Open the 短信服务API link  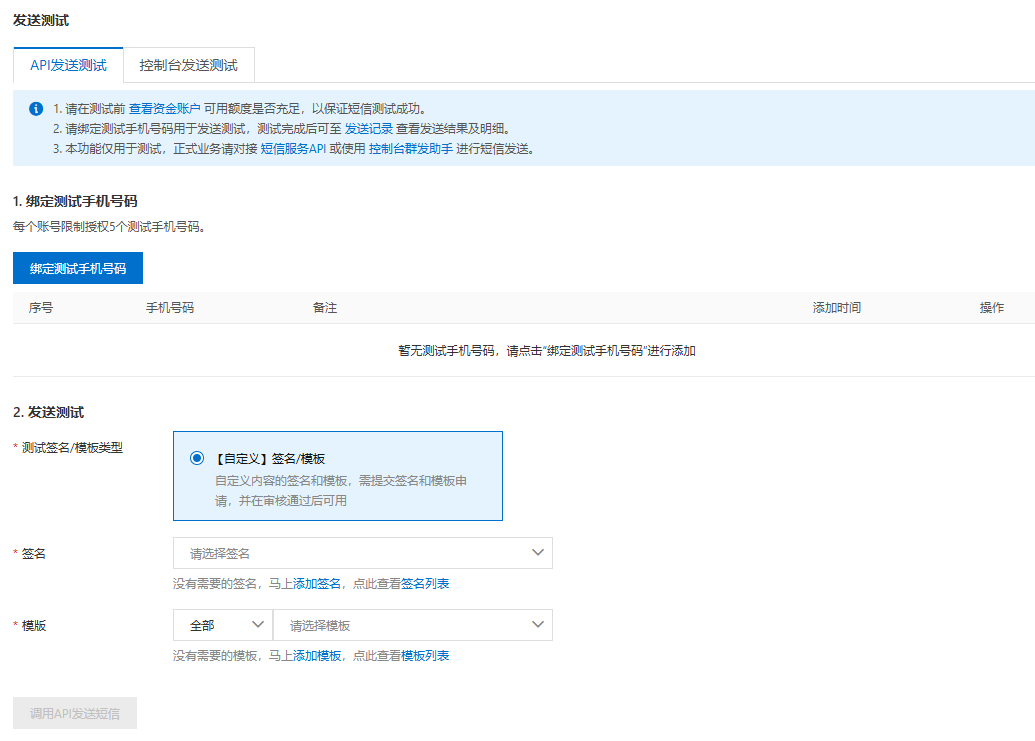tap(293, 148)
